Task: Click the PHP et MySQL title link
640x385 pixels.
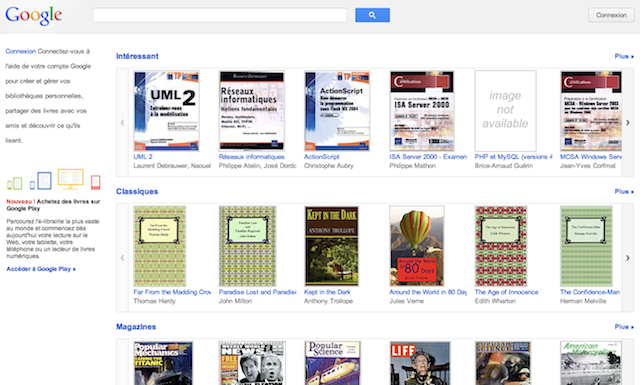Action: (x=513, y=157)
